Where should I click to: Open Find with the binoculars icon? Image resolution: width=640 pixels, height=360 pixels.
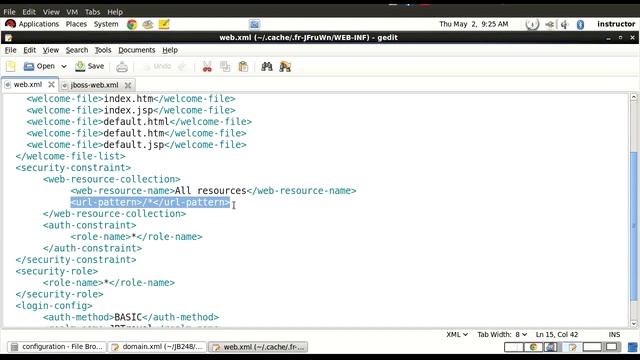point(267,67)
